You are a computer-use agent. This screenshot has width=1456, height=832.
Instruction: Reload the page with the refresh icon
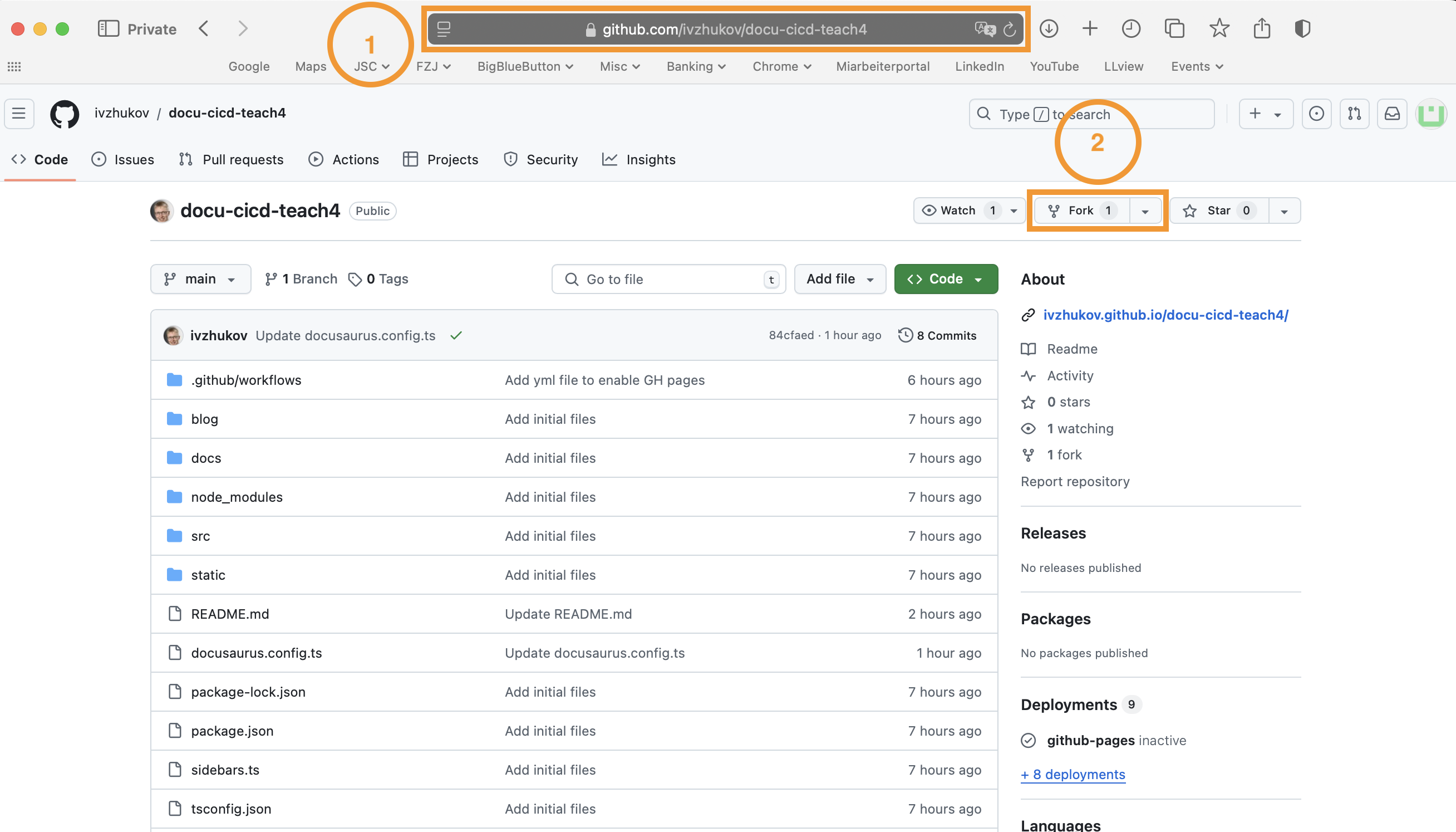click(1009, 29)
